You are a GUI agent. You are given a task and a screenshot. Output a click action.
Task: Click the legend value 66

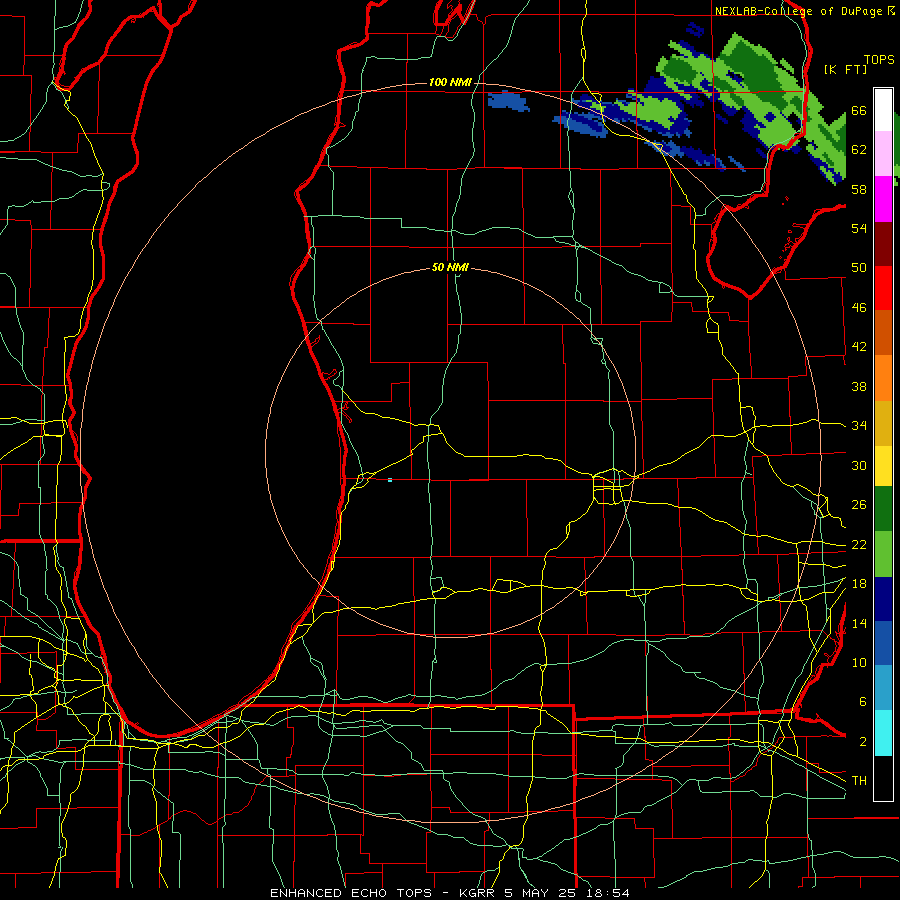point(859,111)
